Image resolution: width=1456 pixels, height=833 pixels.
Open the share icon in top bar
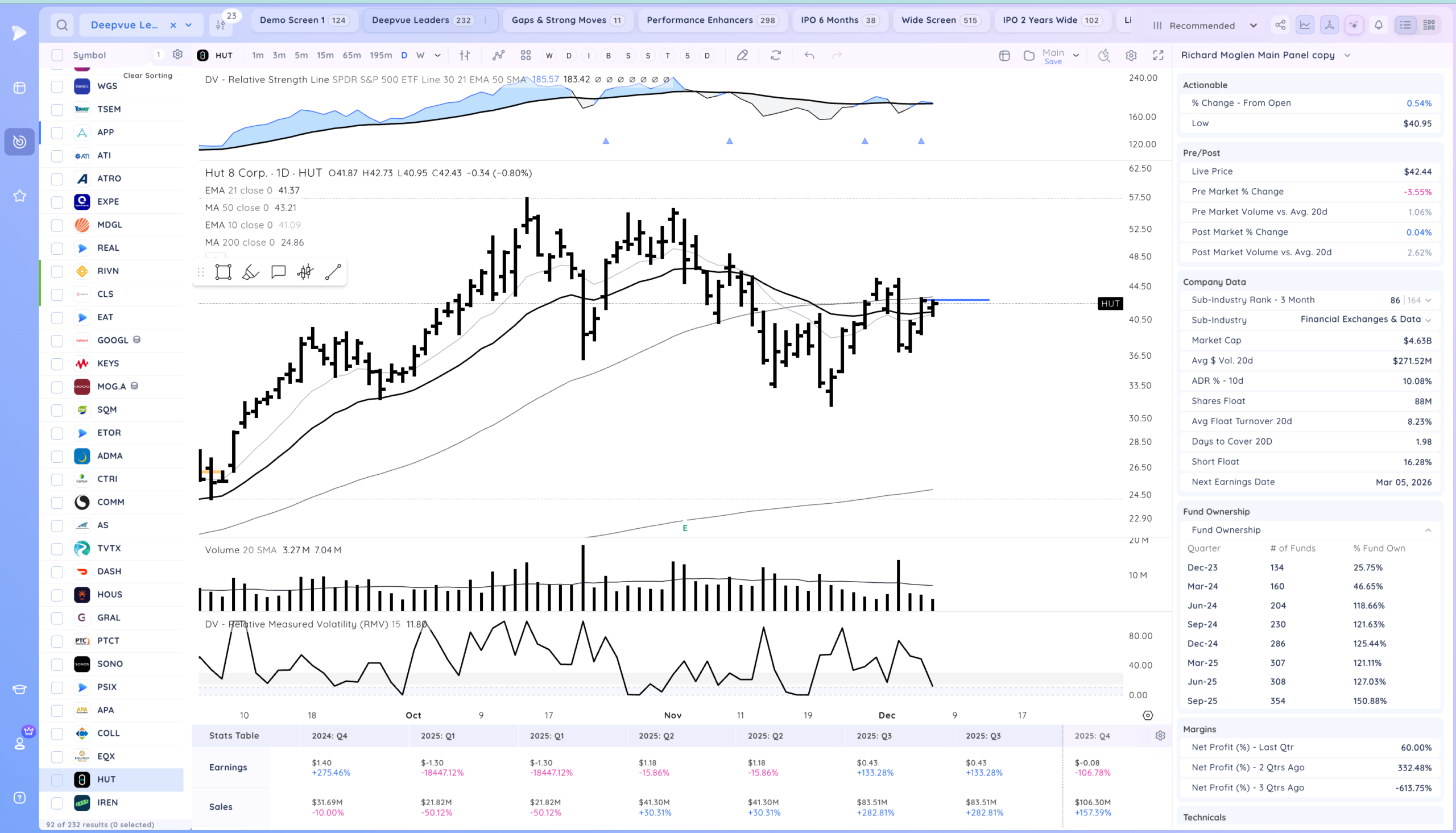[x=1280, y=25]
